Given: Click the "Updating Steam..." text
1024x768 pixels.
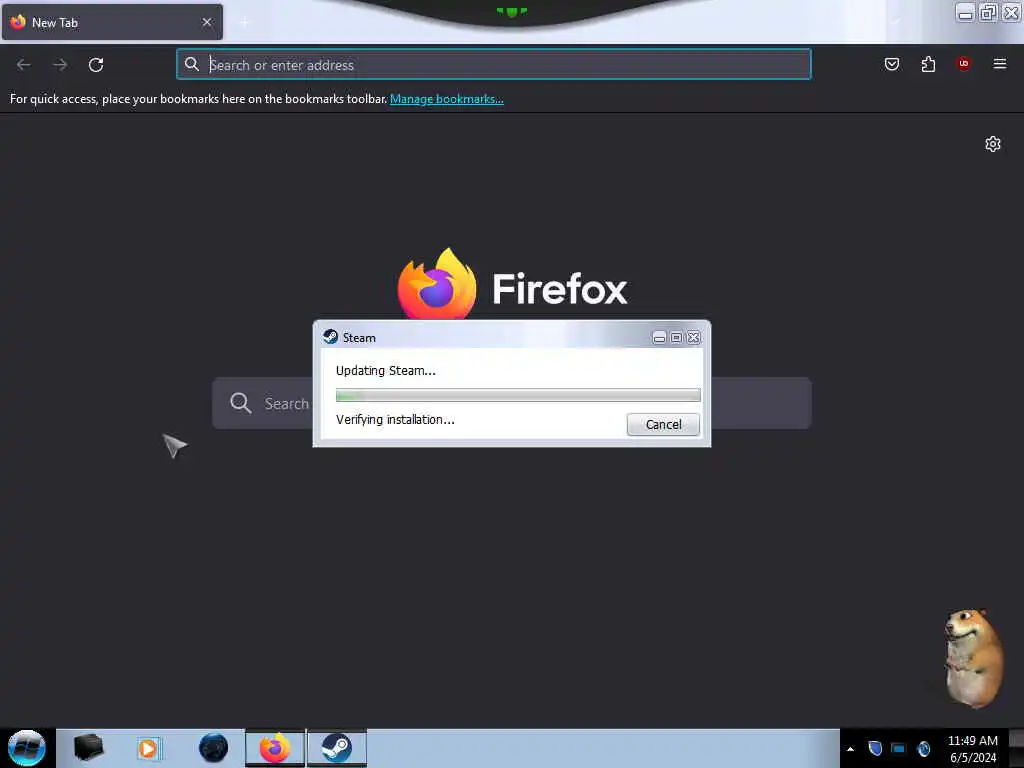Looking at the screenshot, I should click(385, 370).
